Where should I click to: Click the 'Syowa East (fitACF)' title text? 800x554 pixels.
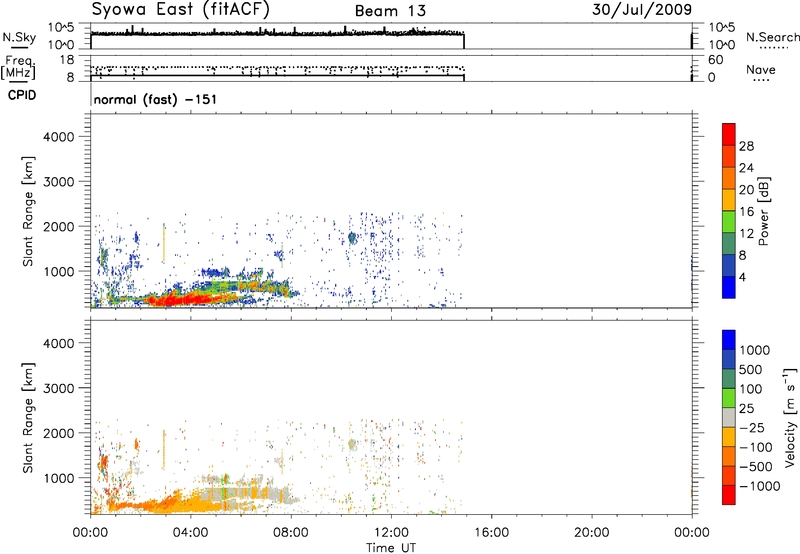tap(181, 9)
